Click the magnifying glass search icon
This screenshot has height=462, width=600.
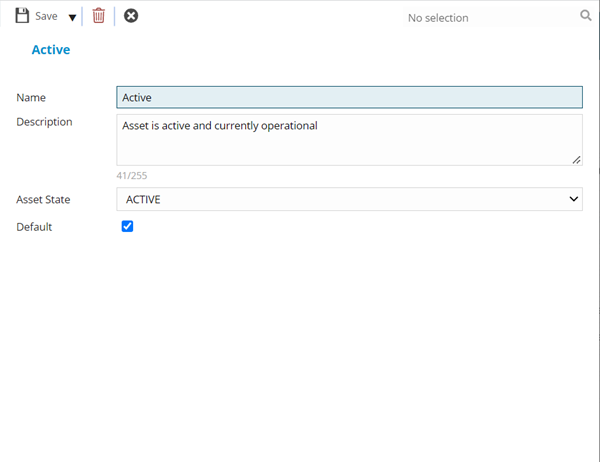tap(586, 16)
